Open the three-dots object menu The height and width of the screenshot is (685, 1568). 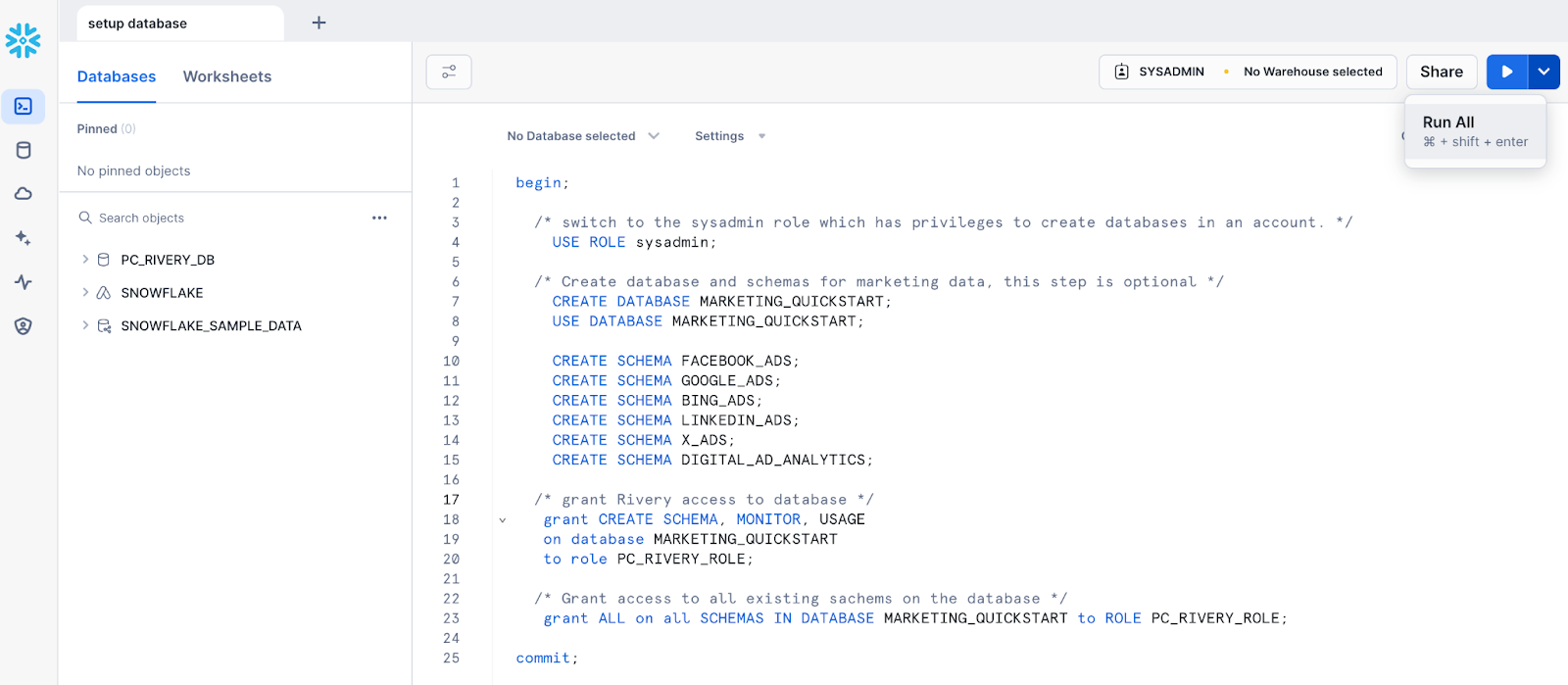tap(379, 218)
